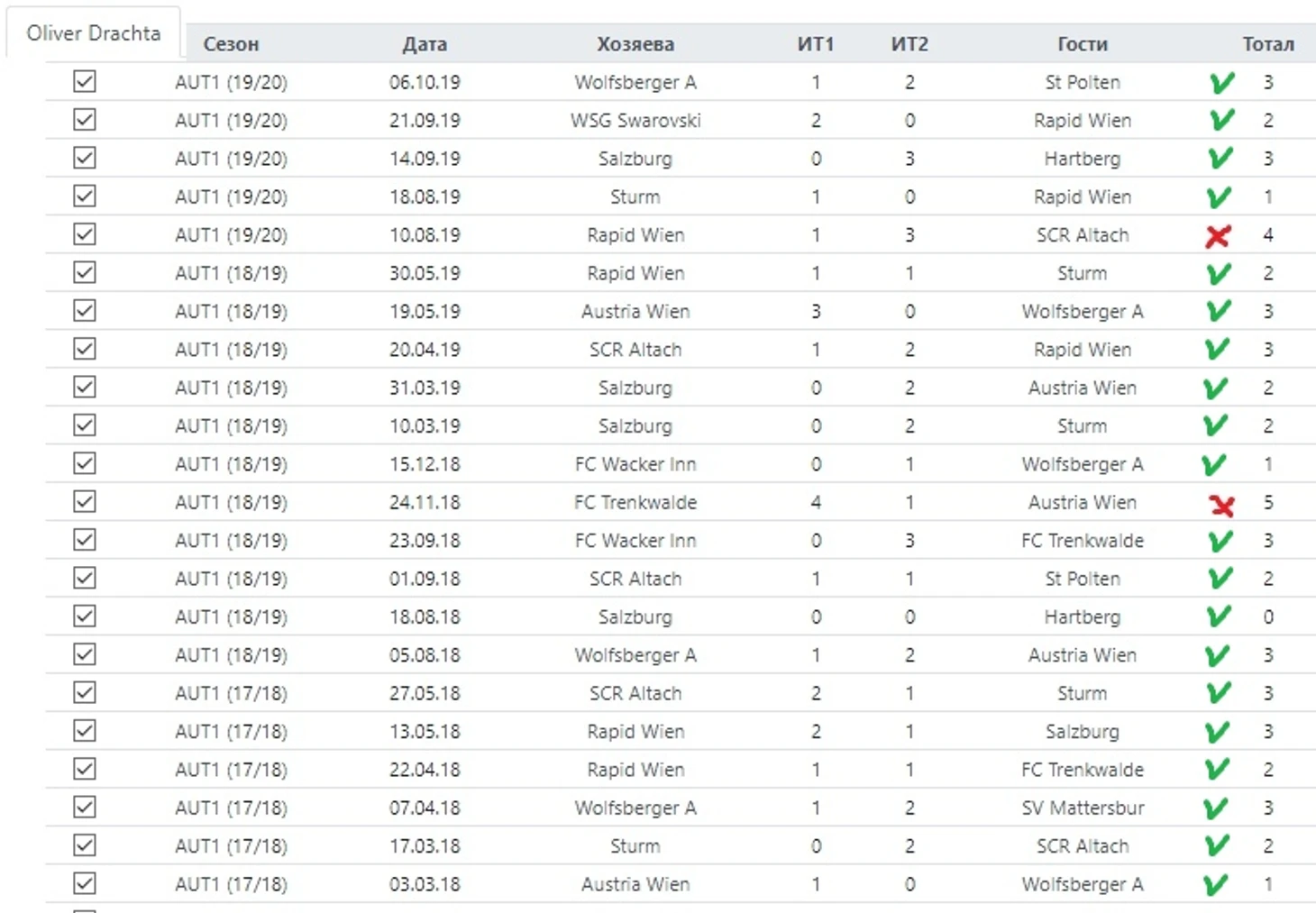Uncheck the 06.10.19 Wolfsberger A row
Image resolution: width=1316 pixels, height=913 pixels.
85,82
